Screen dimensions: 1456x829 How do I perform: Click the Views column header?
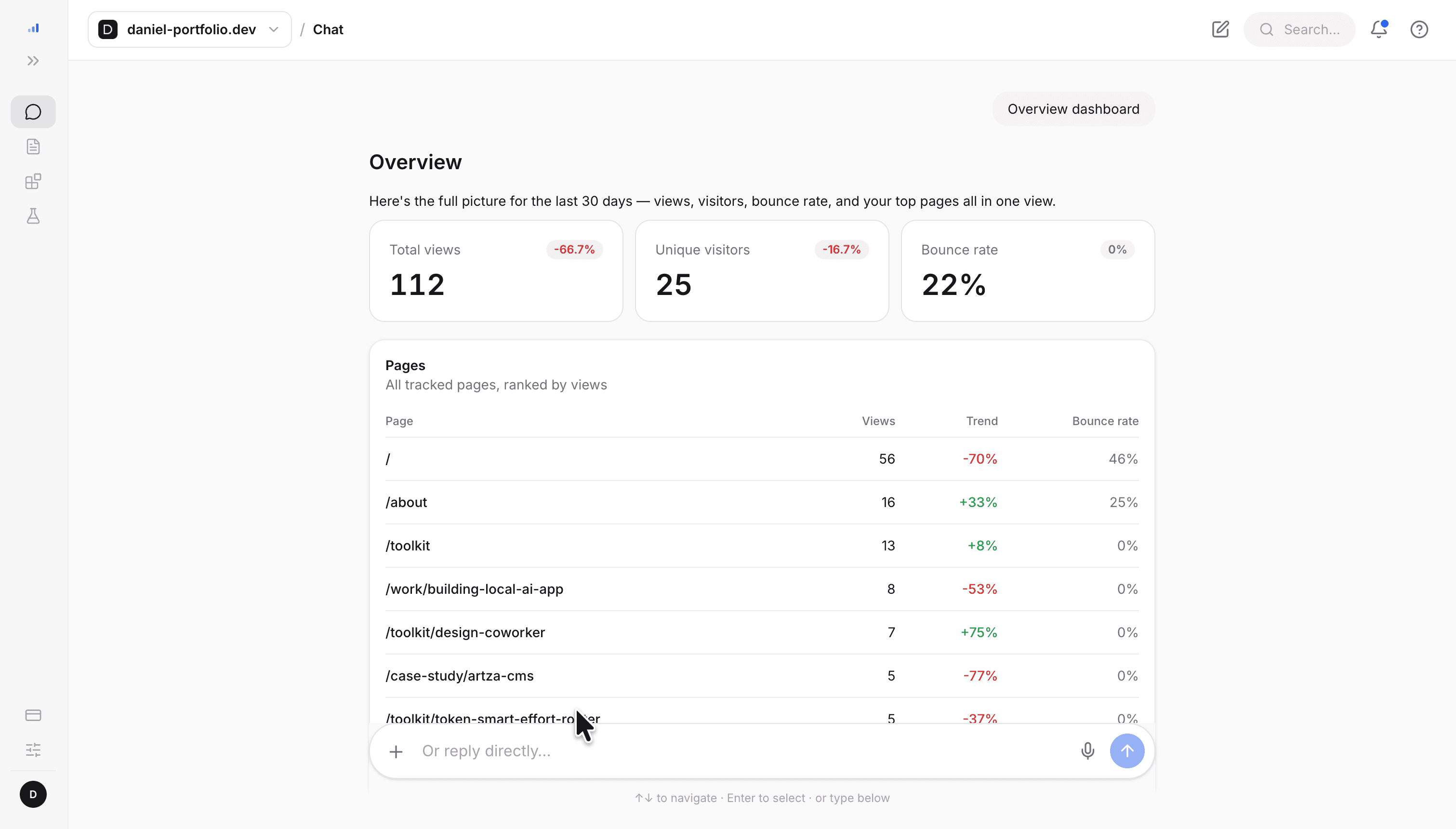tap(878, 421)
